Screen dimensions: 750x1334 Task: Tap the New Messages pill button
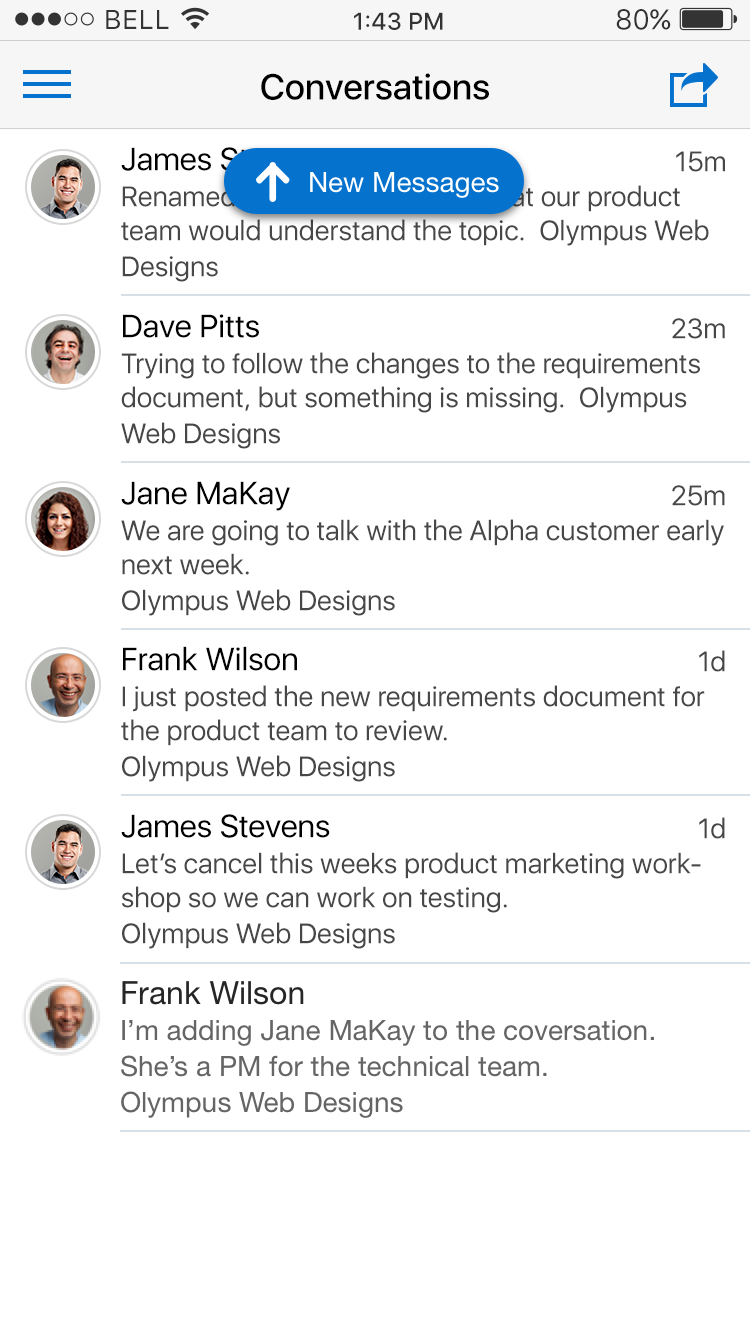(374, 182)
